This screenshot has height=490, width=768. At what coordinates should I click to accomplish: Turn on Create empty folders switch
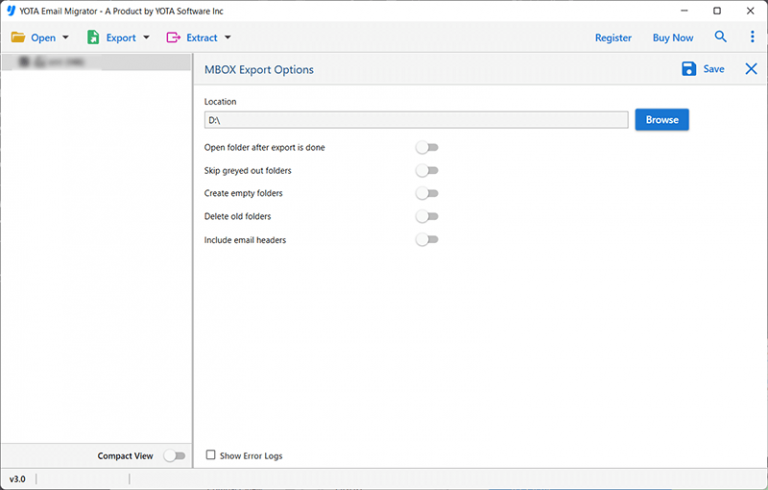coord(427,194)
